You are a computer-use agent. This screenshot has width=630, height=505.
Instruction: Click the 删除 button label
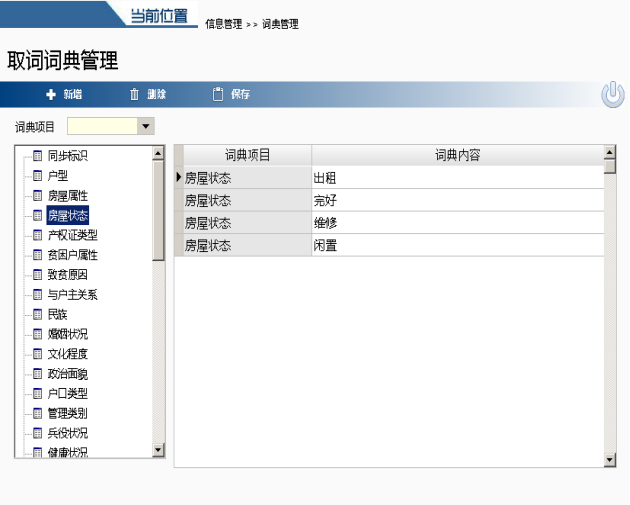157,94
